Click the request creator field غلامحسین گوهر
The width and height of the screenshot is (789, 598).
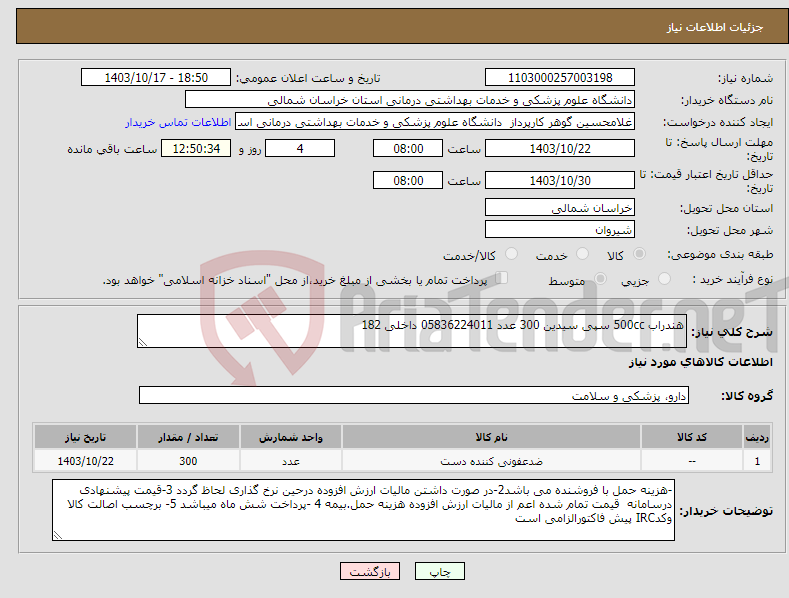tap(435, 122)
